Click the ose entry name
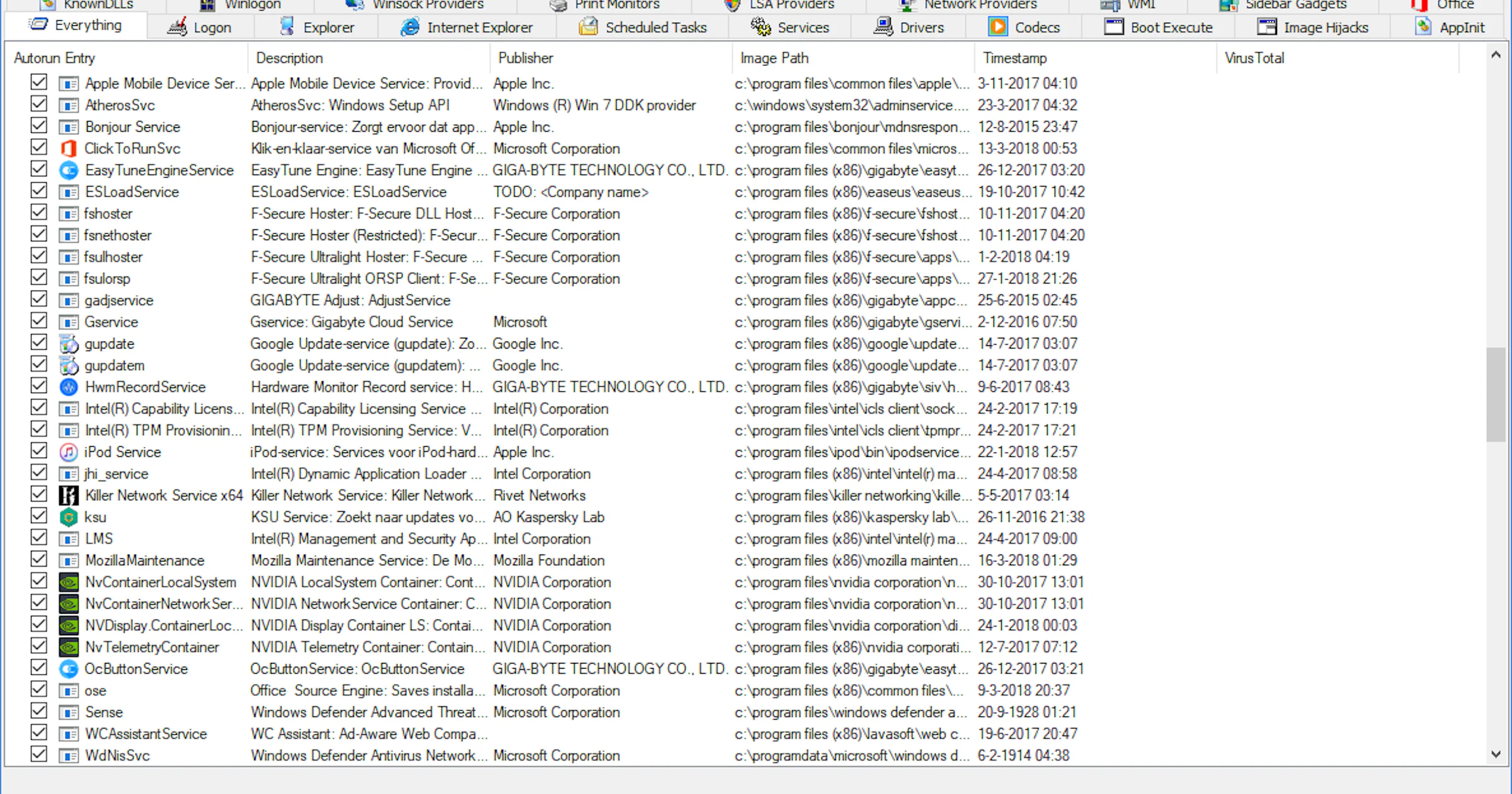 (96, 691)
